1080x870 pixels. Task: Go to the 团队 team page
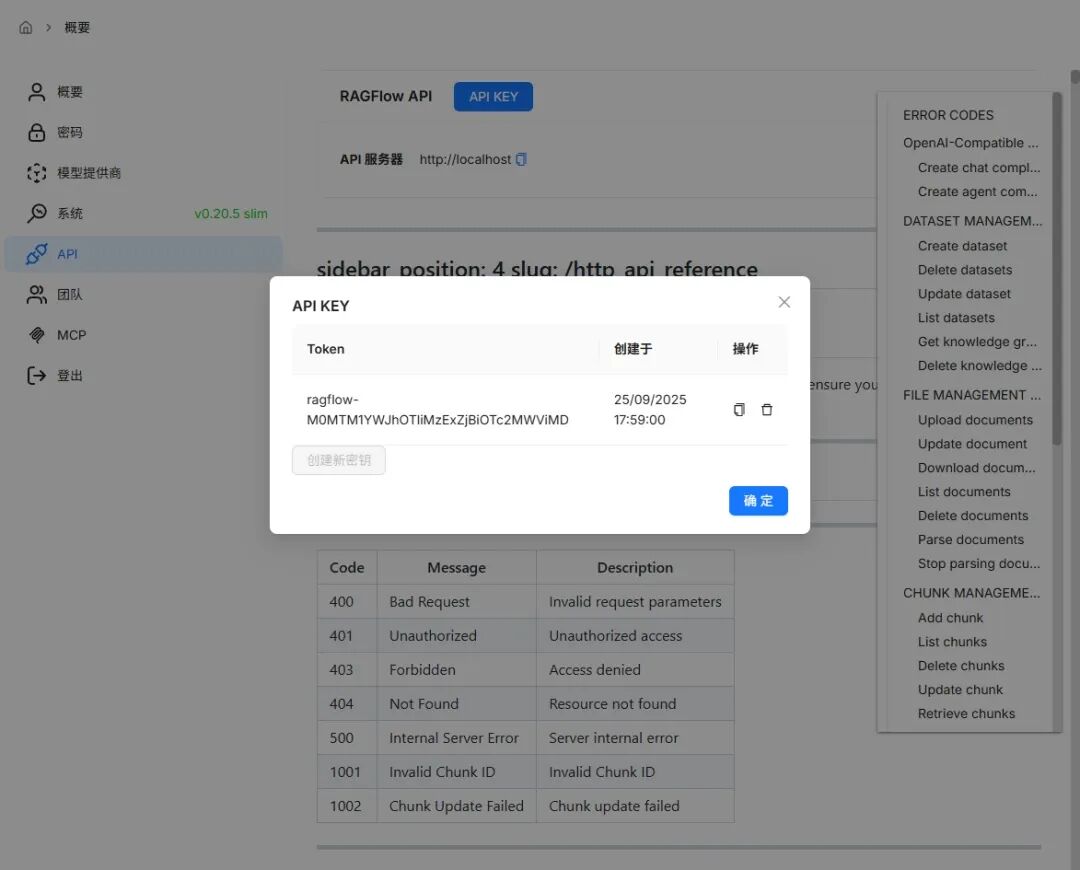point(69,295)
